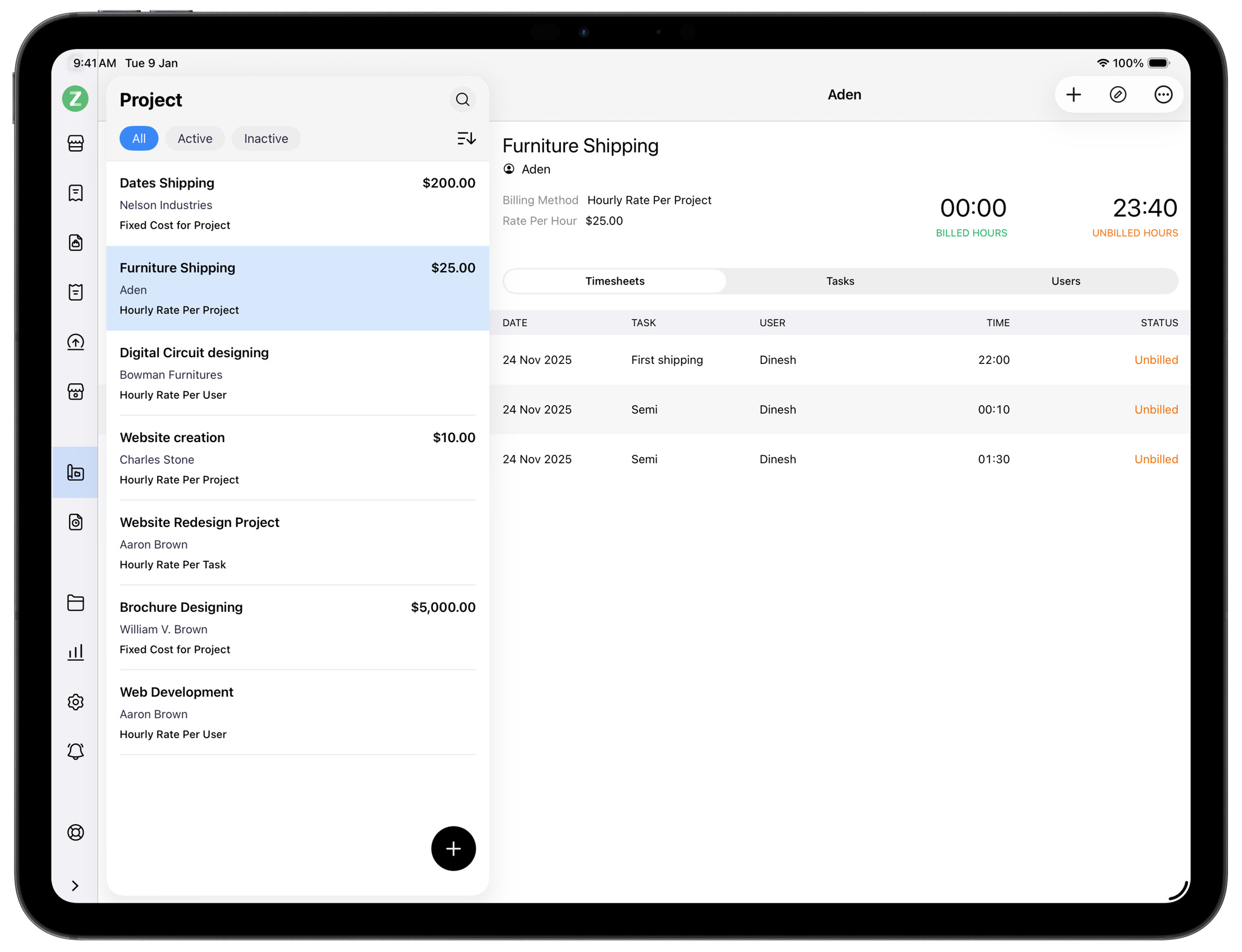The height and width of the screenshot is (952, 1242).
Task: Open the sort order icon in Project list
Action: (x=466, y=138)
